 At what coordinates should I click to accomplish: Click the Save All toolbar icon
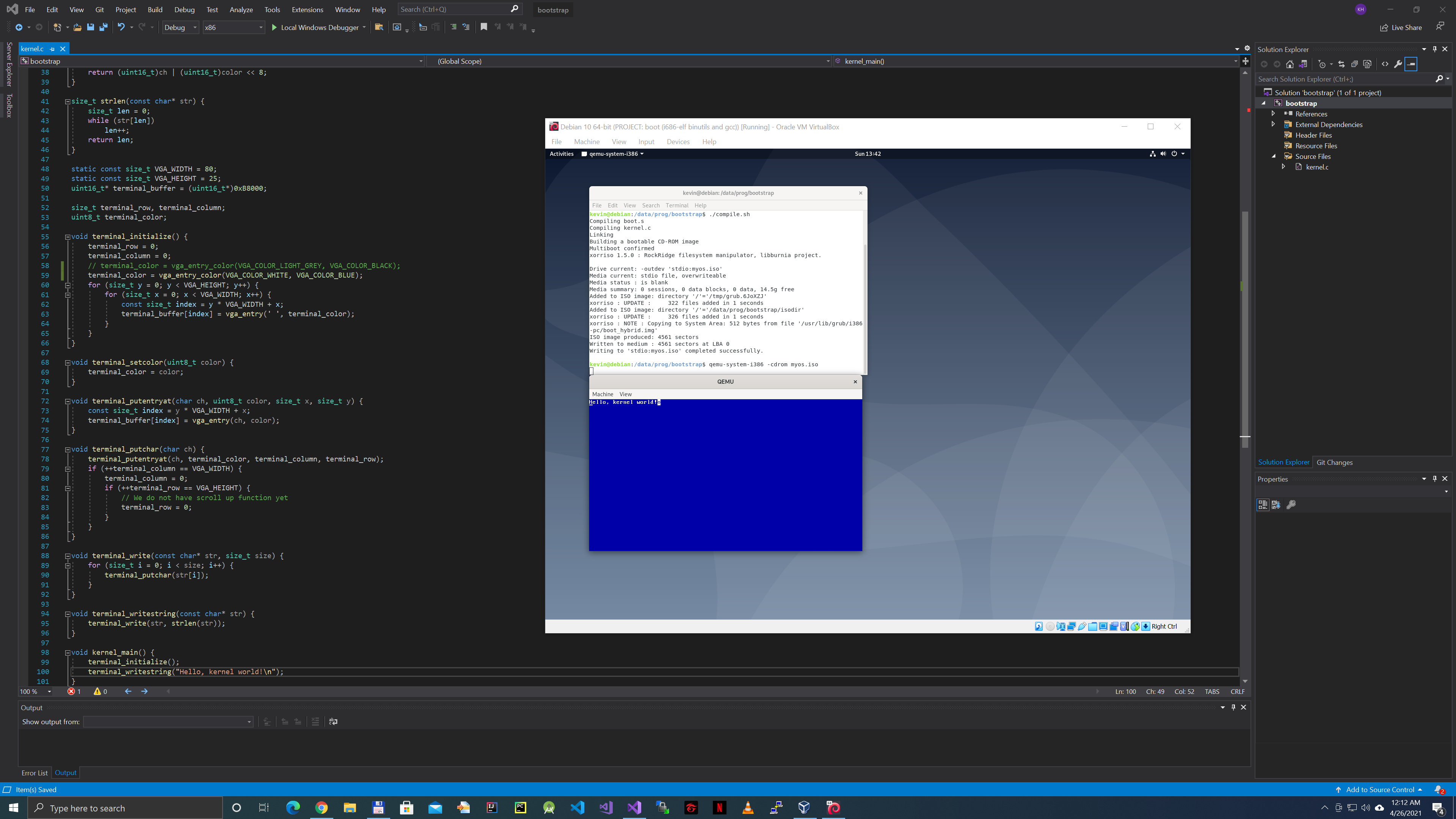click(104, 27)
